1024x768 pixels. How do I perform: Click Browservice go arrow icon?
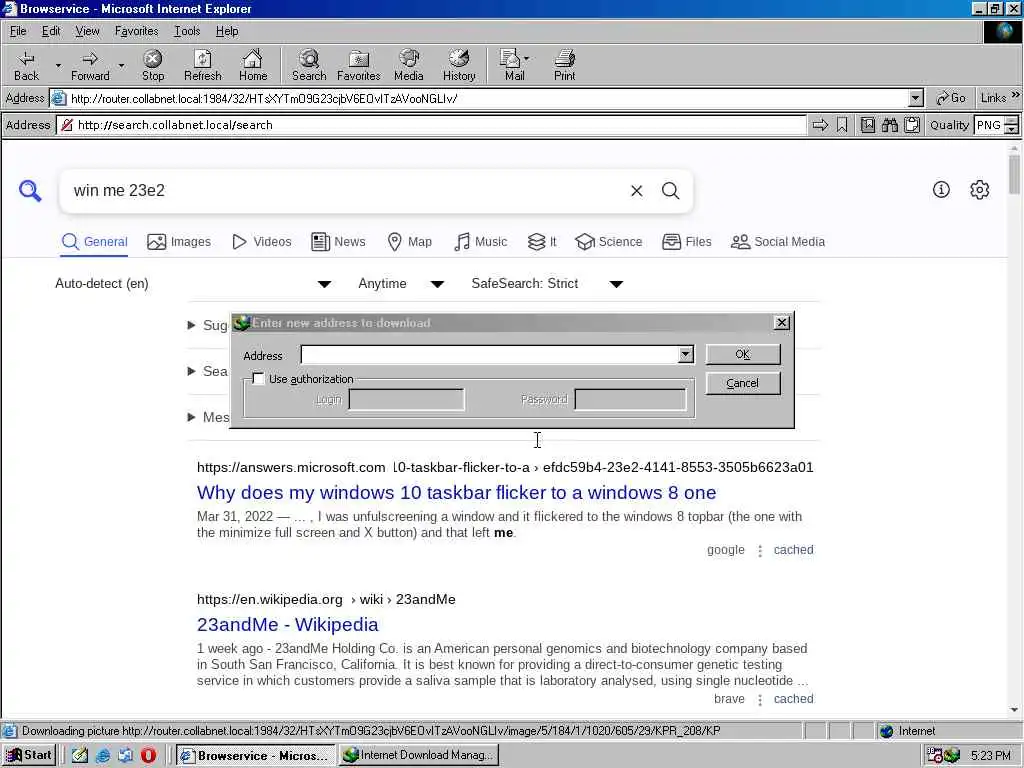[x=820, y=125]
